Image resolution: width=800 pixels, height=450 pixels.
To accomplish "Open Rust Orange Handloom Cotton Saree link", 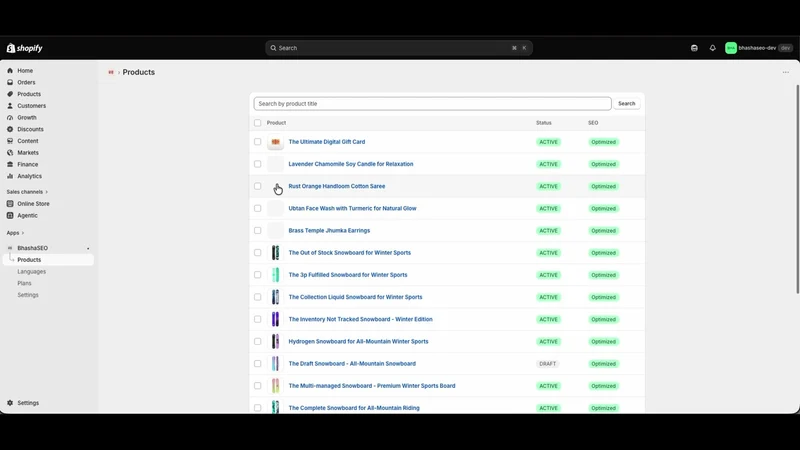I will point(337,186).
